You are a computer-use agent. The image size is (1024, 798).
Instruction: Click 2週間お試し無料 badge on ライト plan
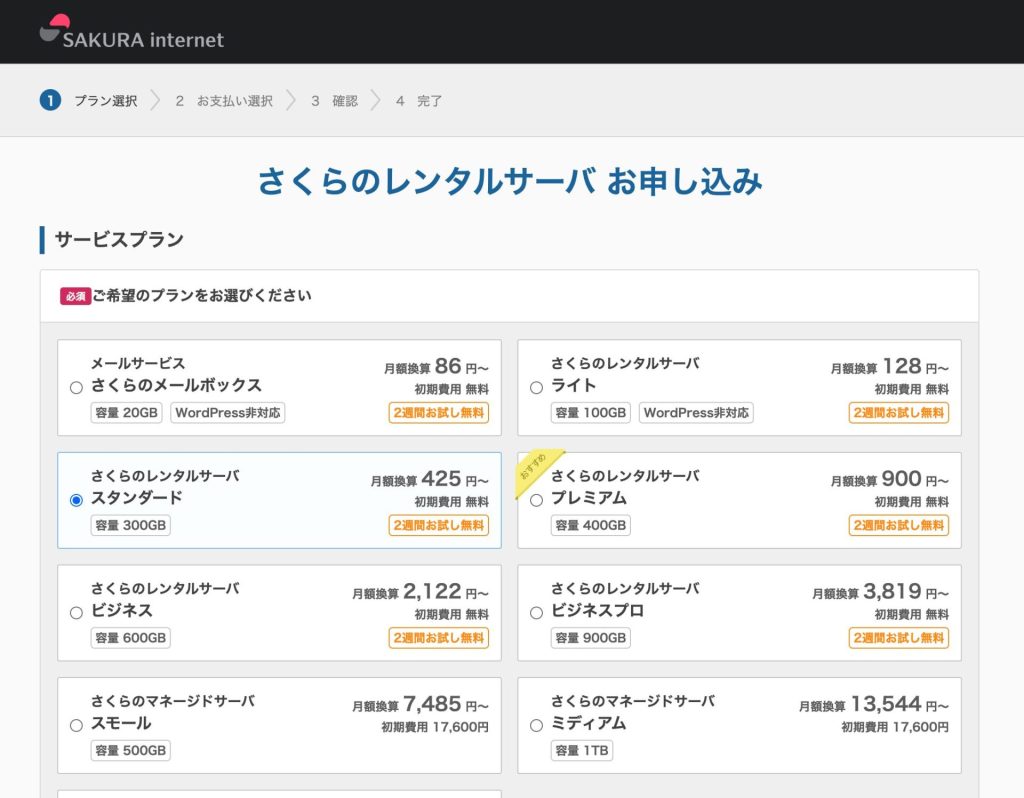(898, 412)
